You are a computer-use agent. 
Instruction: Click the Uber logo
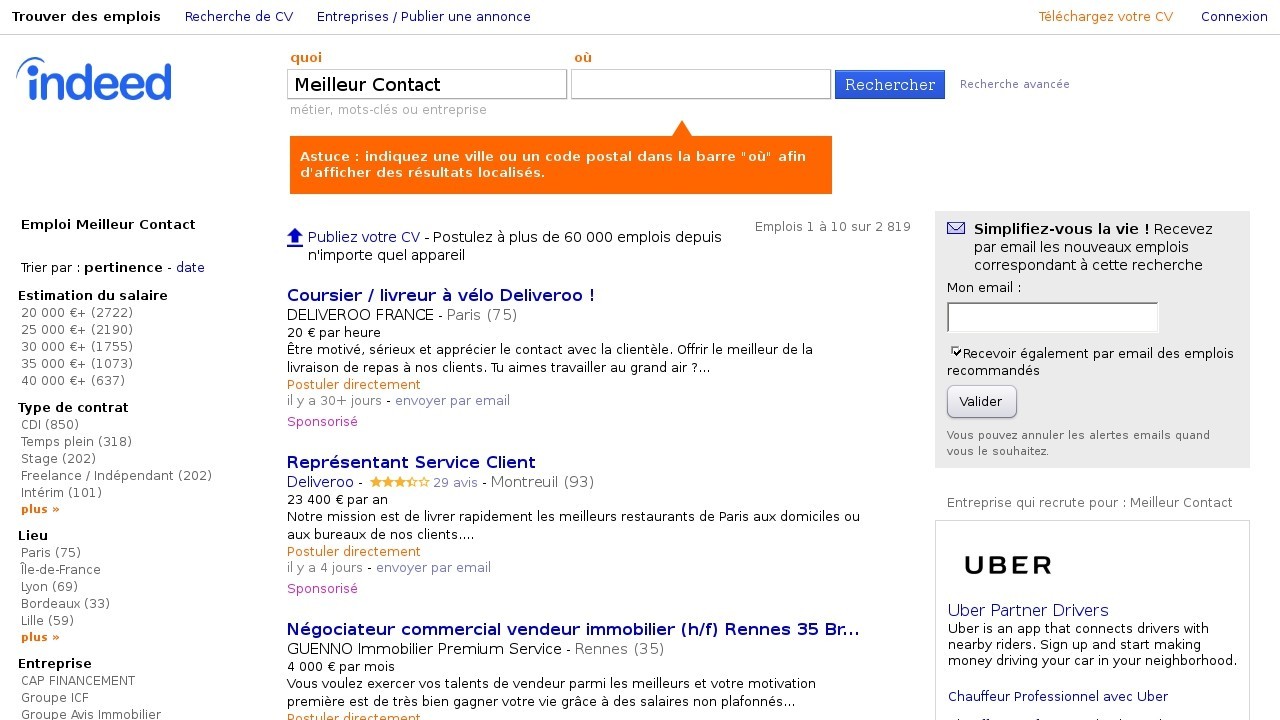click(1008, 566)
